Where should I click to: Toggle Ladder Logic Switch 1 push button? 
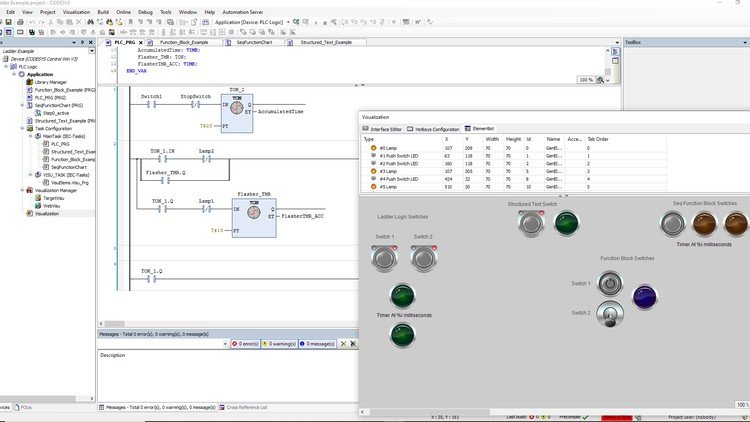tap(385, 259)
